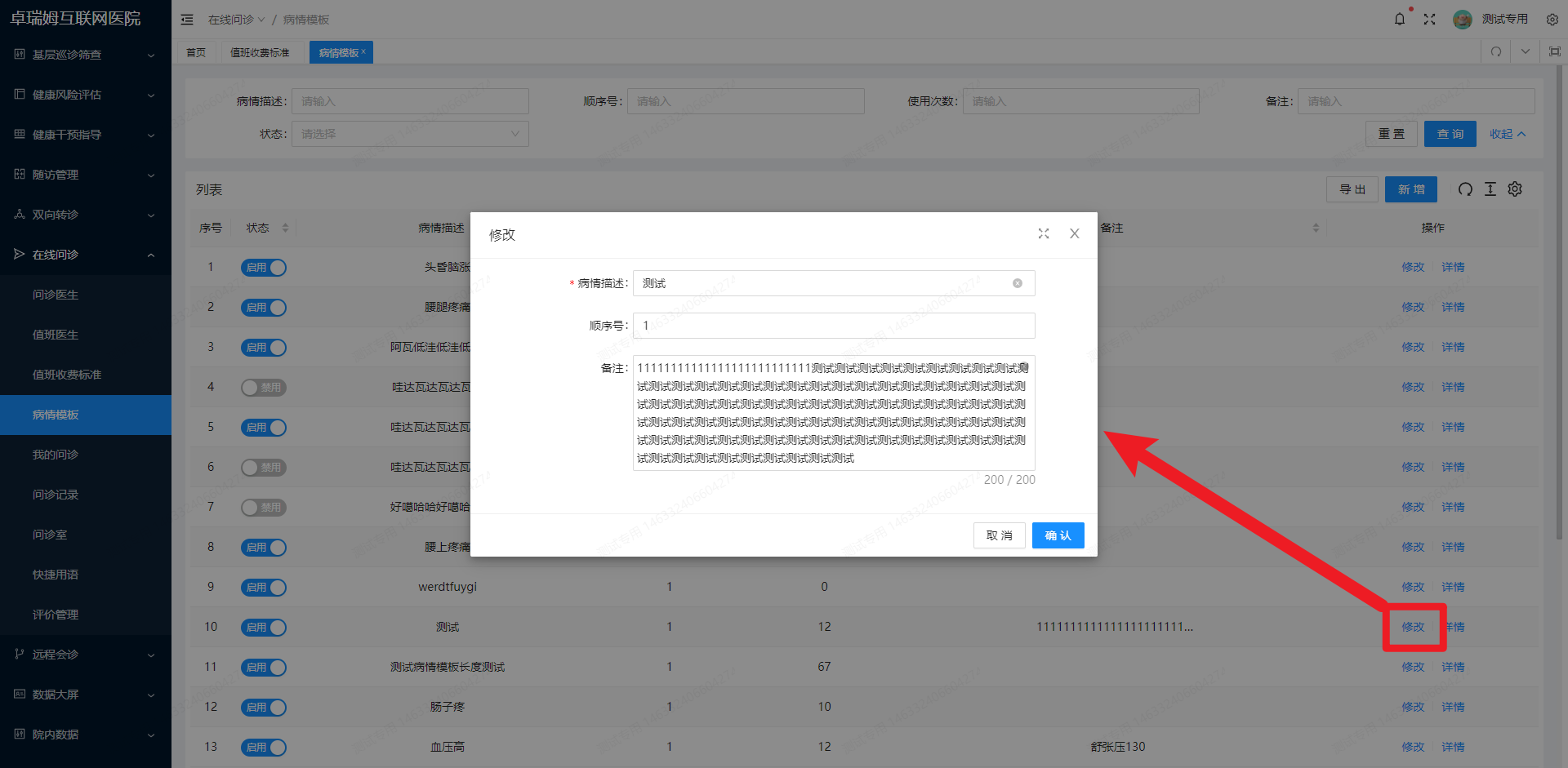Expand the 远程会诊 sidebar menu
This screenshot has height=768, width=1568.
[x=55, y=655]
